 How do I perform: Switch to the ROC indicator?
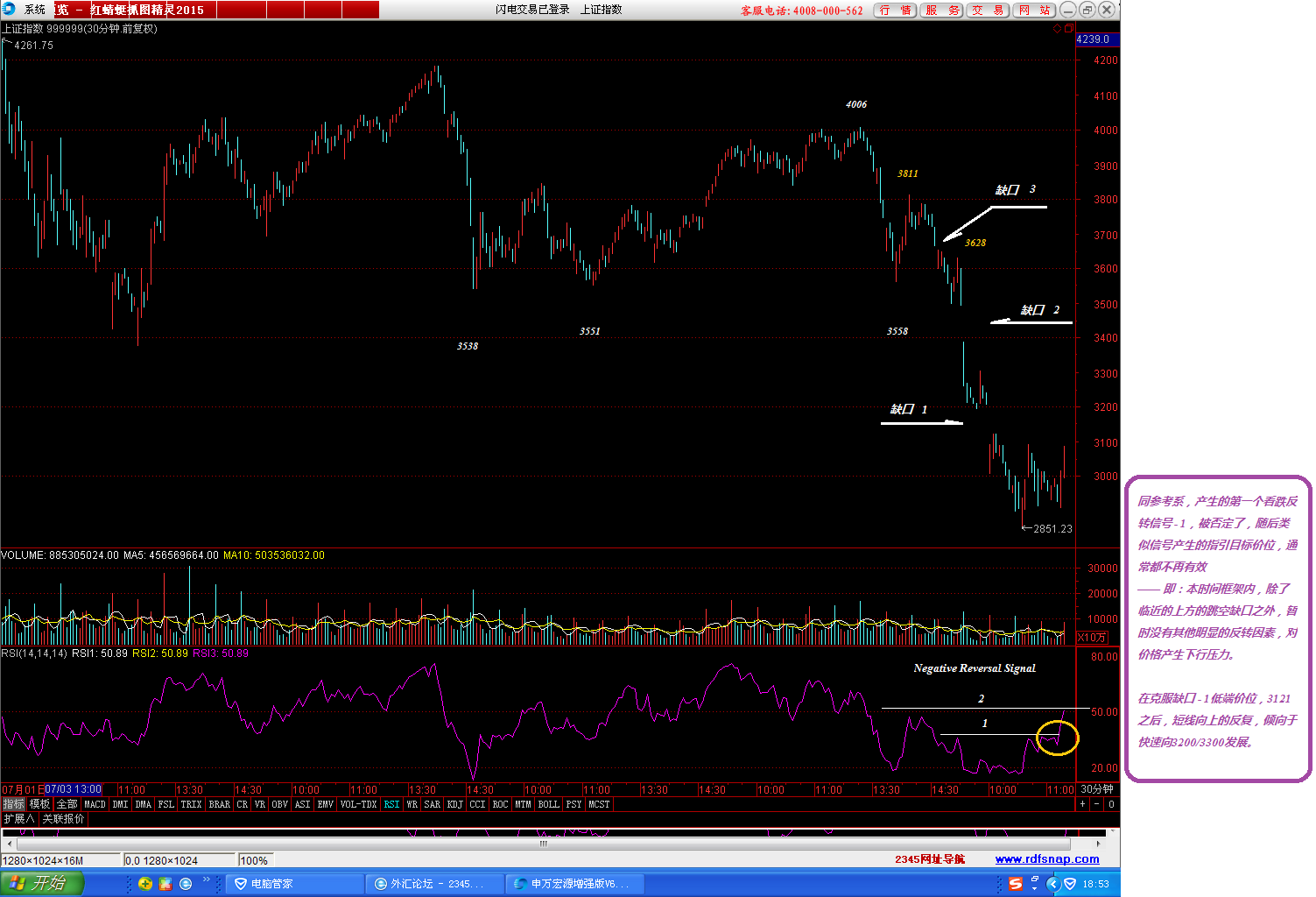pos(500,804)
